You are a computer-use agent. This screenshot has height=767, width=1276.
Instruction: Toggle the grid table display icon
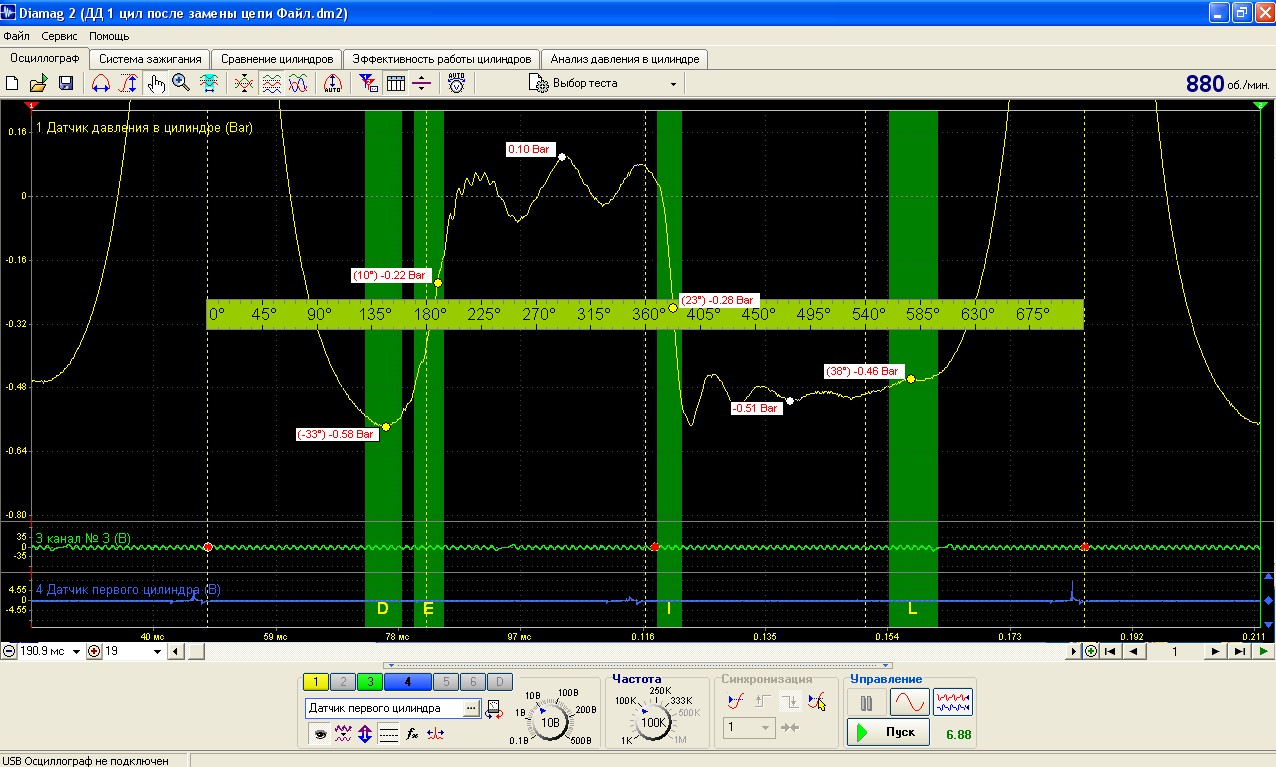[396, 84]
